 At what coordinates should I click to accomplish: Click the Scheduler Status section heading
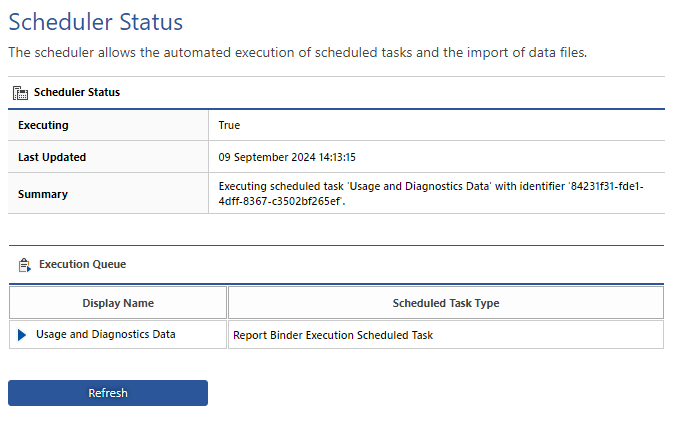pos(77,92)
